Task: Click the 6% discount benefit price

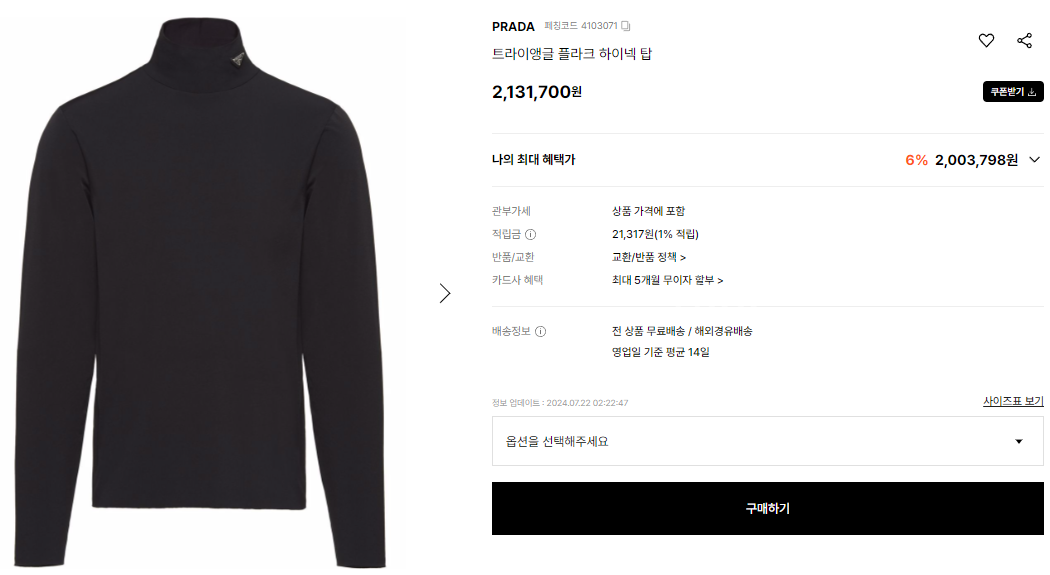Action: [961, 160]
